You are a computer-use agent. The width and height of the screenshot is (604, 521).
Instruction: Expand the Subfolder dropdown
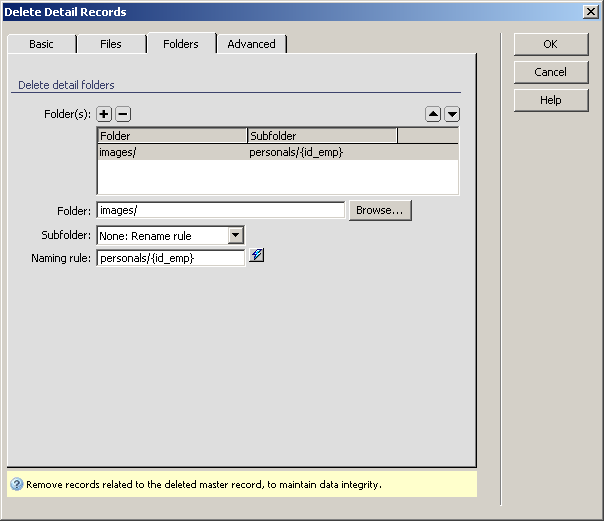236,236
